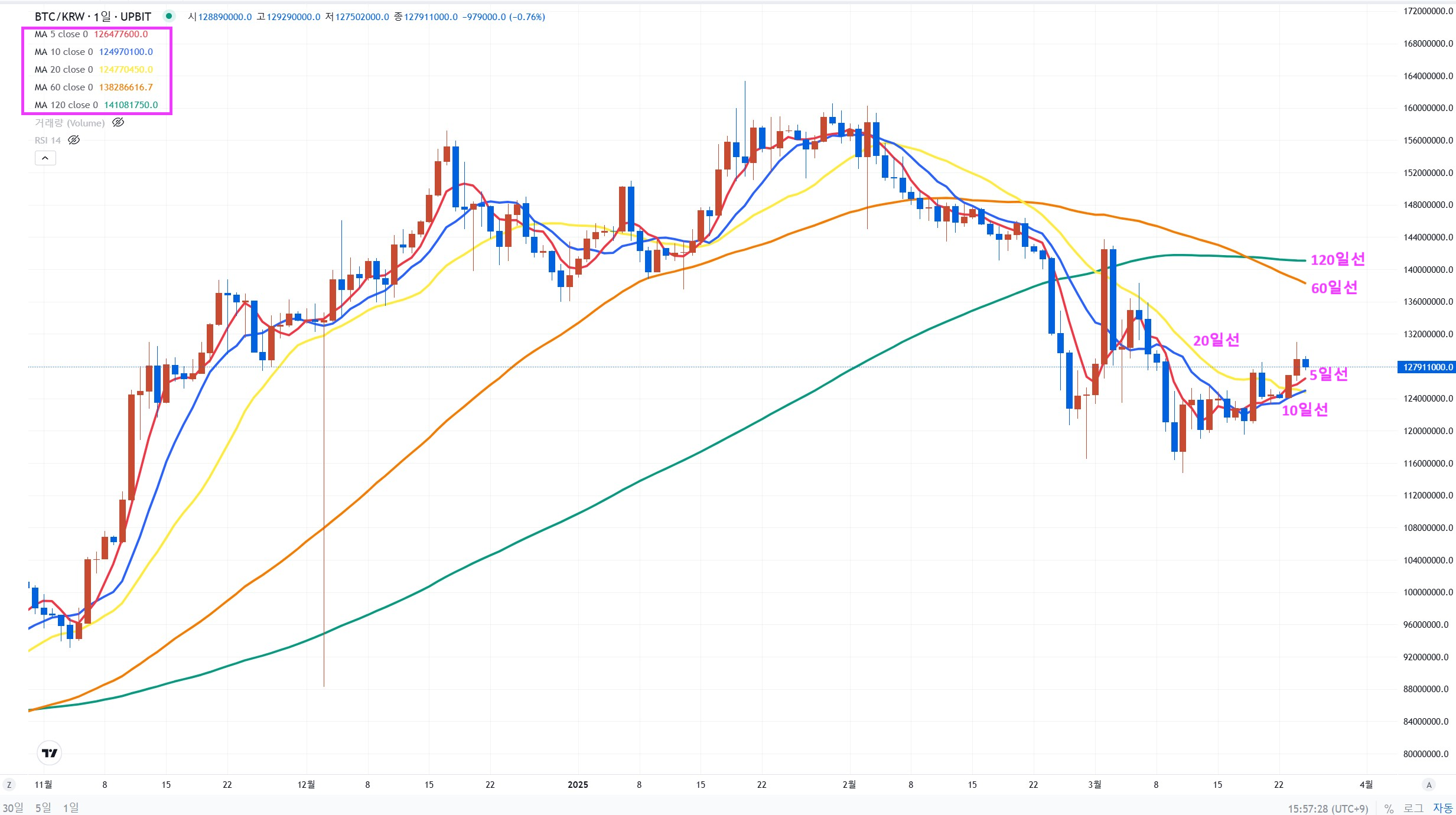
Task: Select the 5일 date range
Action: (43, 807)
